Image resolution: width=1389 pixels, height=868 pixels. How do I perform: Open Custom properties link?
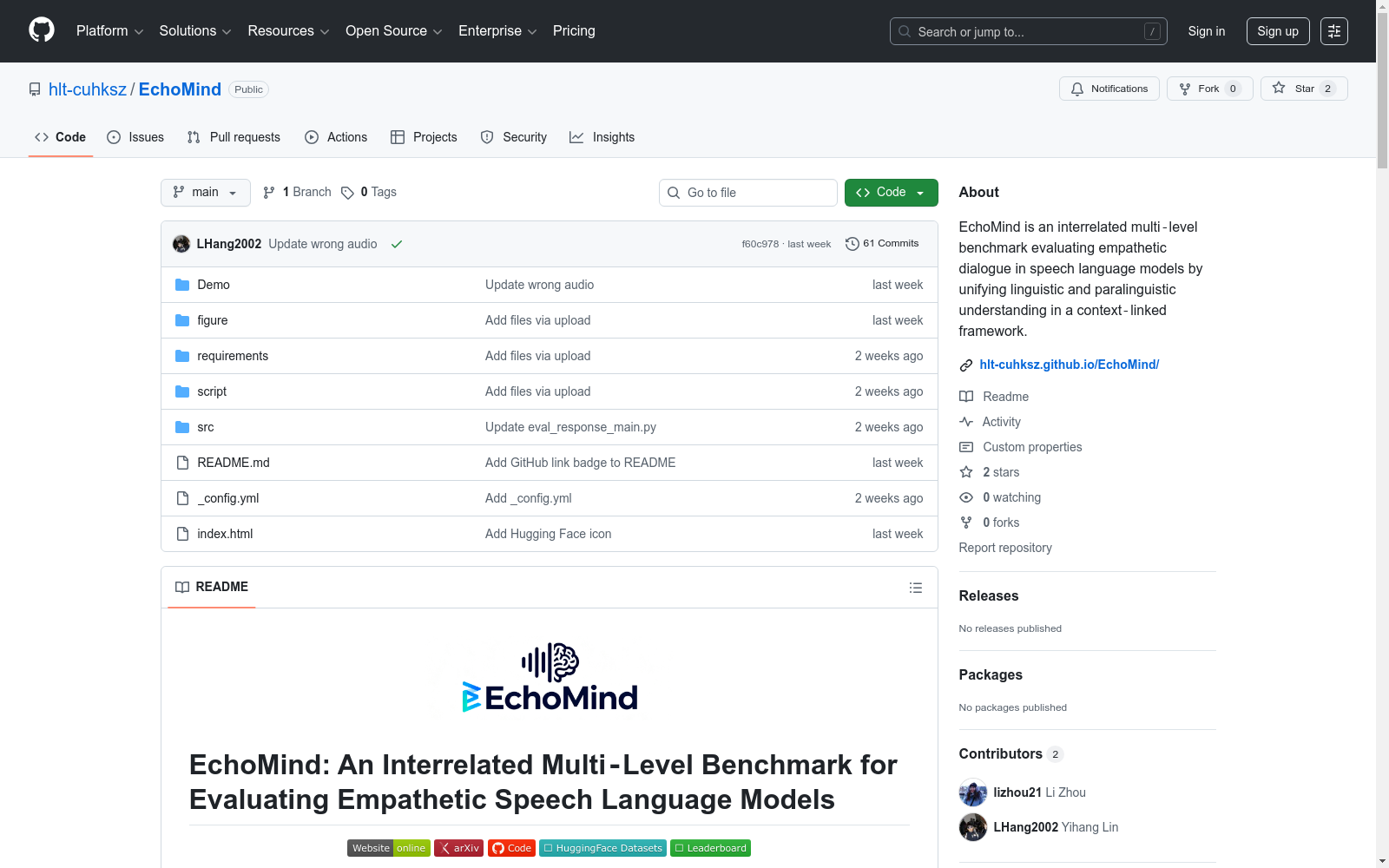tap(1032, 447)
